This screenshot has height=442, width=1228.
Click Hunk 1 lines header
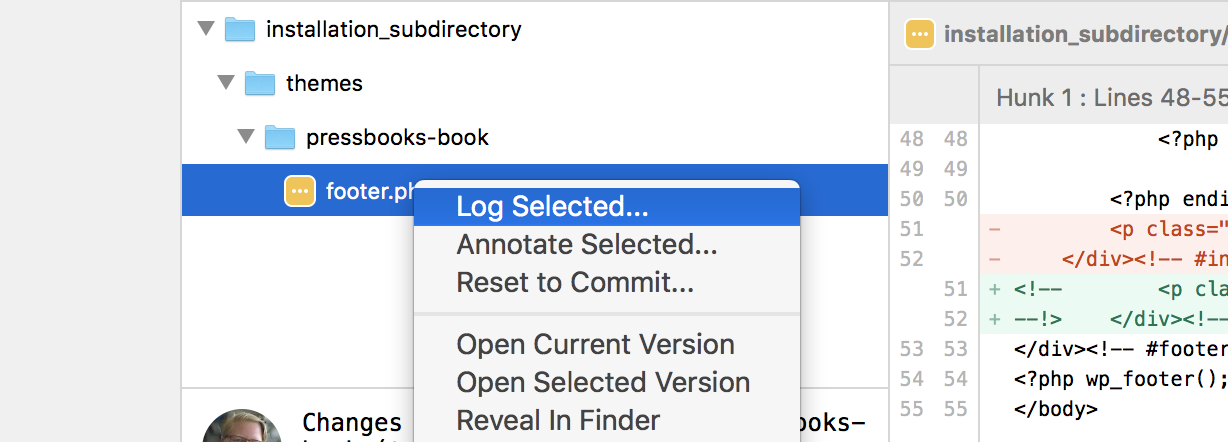pyautogui.click(x=1111, y=98)
